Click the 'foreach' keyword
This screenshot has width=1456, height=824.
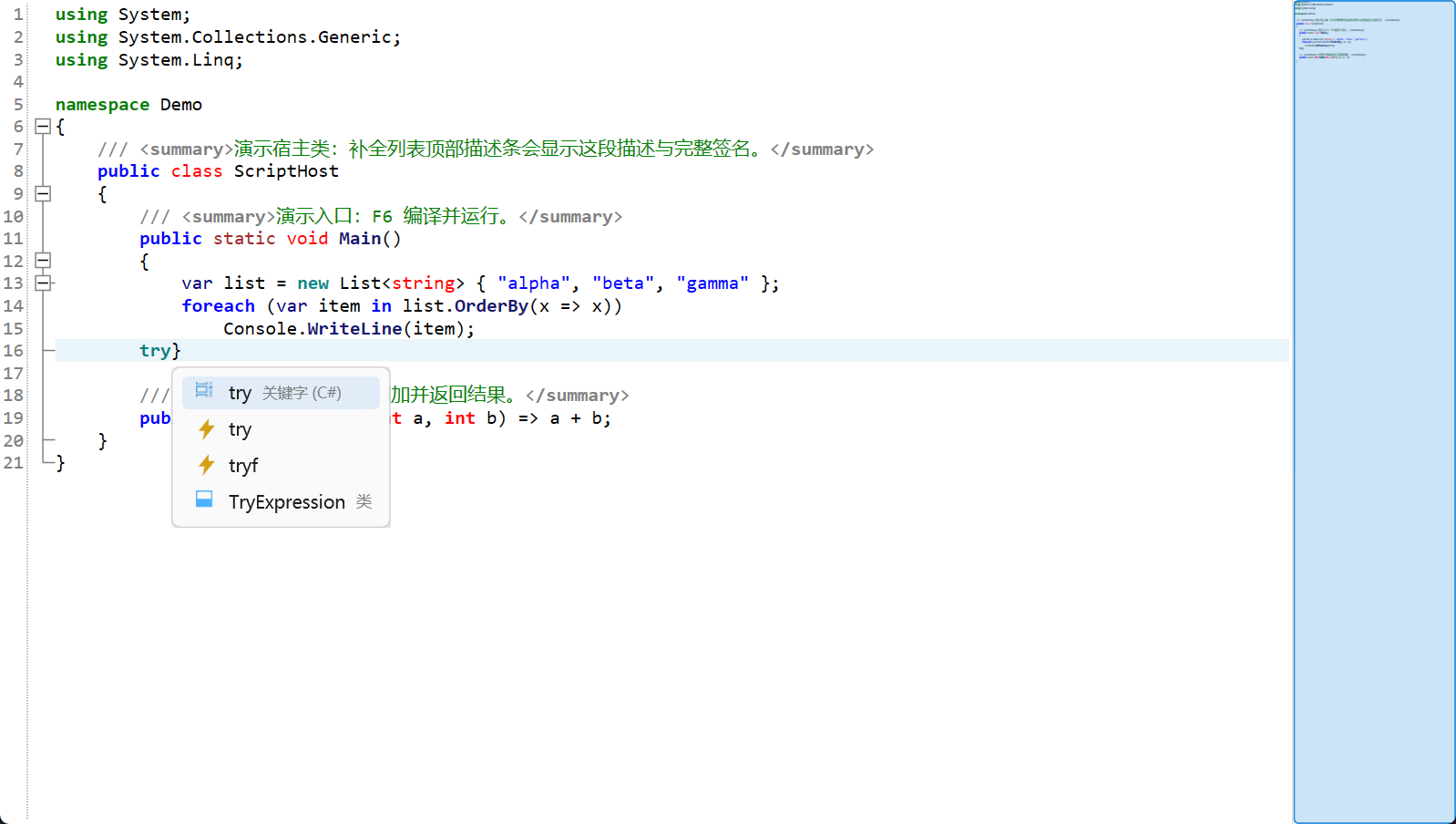[219, 306]
